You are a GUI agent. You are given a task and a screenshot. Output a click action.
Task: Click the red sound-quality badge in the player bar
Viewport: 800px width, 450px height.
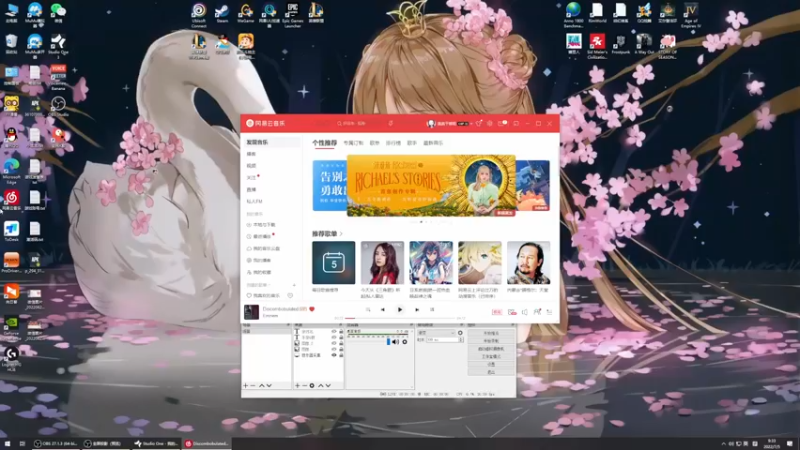pos(497,312)
